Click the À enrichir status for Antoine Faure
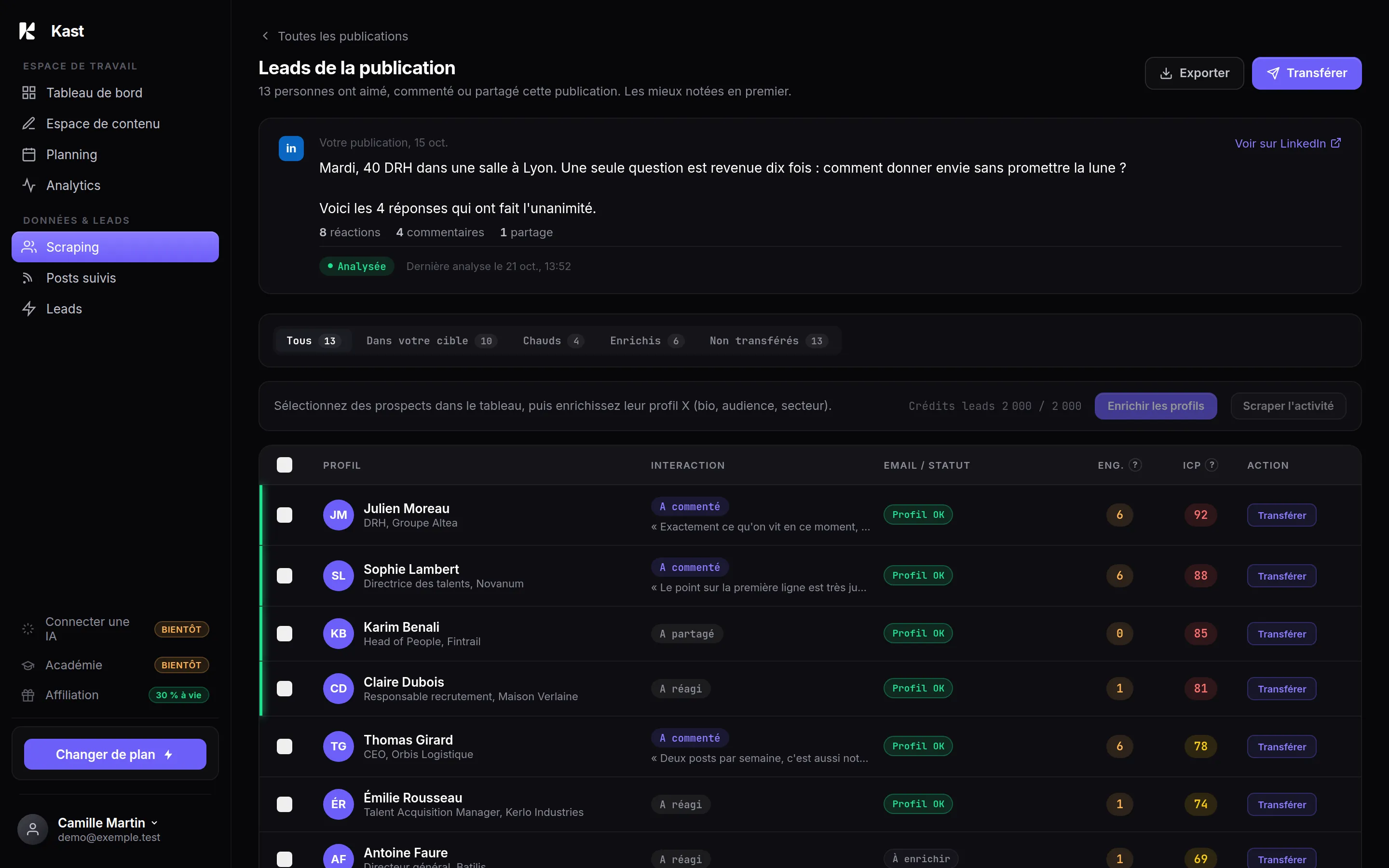Viewport: 1389px width, 868px height. coord(921,859)
